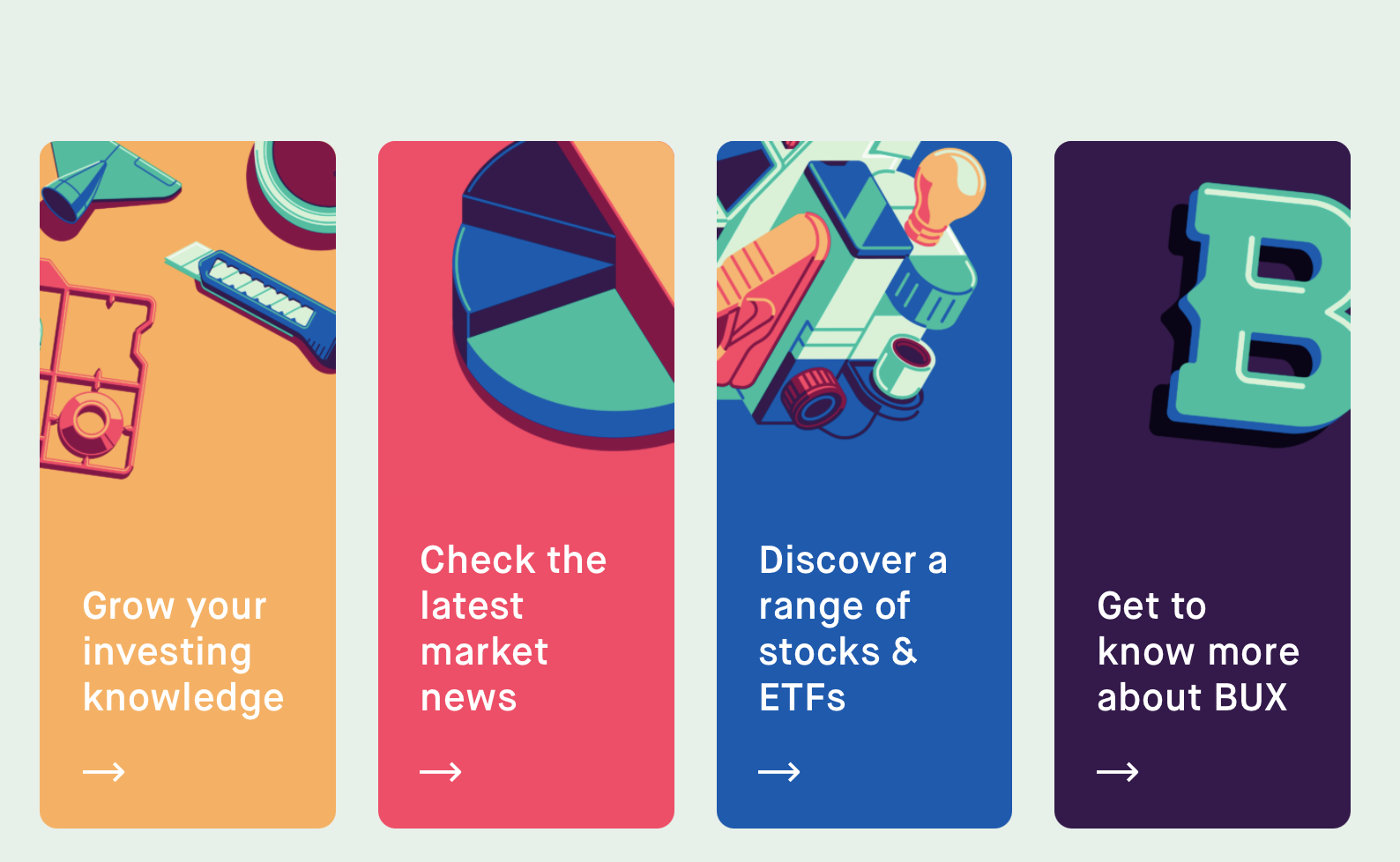Click the arrow under stocks & ETFs
This screenshot has height=862, width=1400.
(x=779, y=772)
